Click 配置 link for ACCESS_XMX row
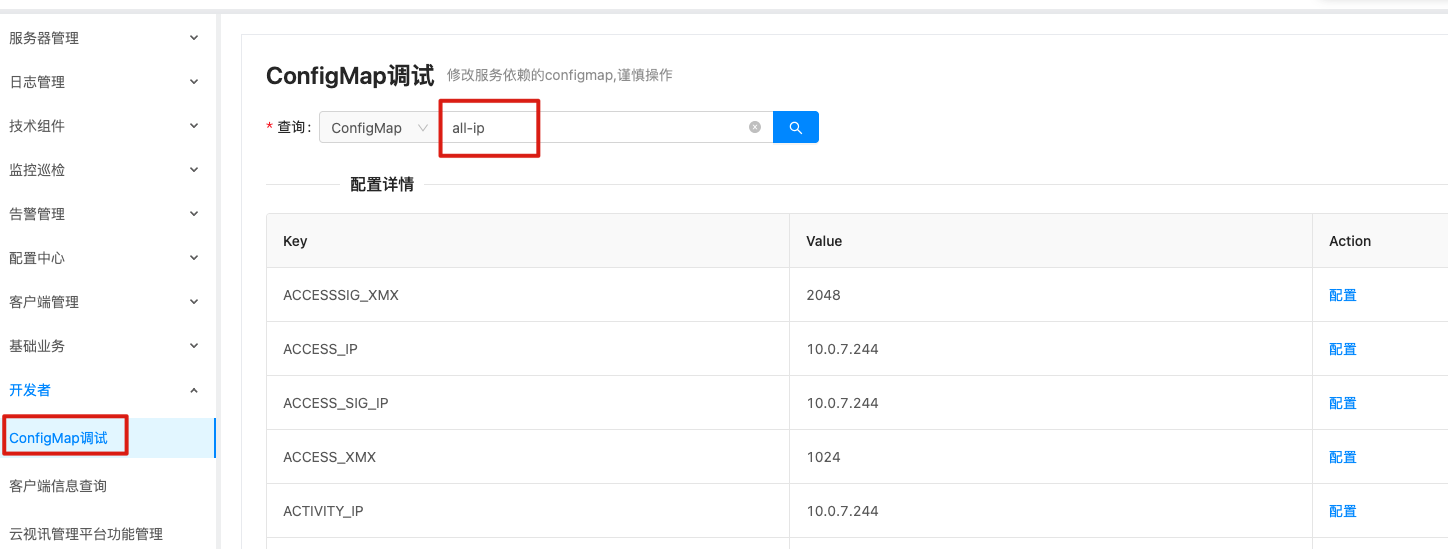Image resolution: width=1448 pixels, height=549 pixels. click(1342, 457)
